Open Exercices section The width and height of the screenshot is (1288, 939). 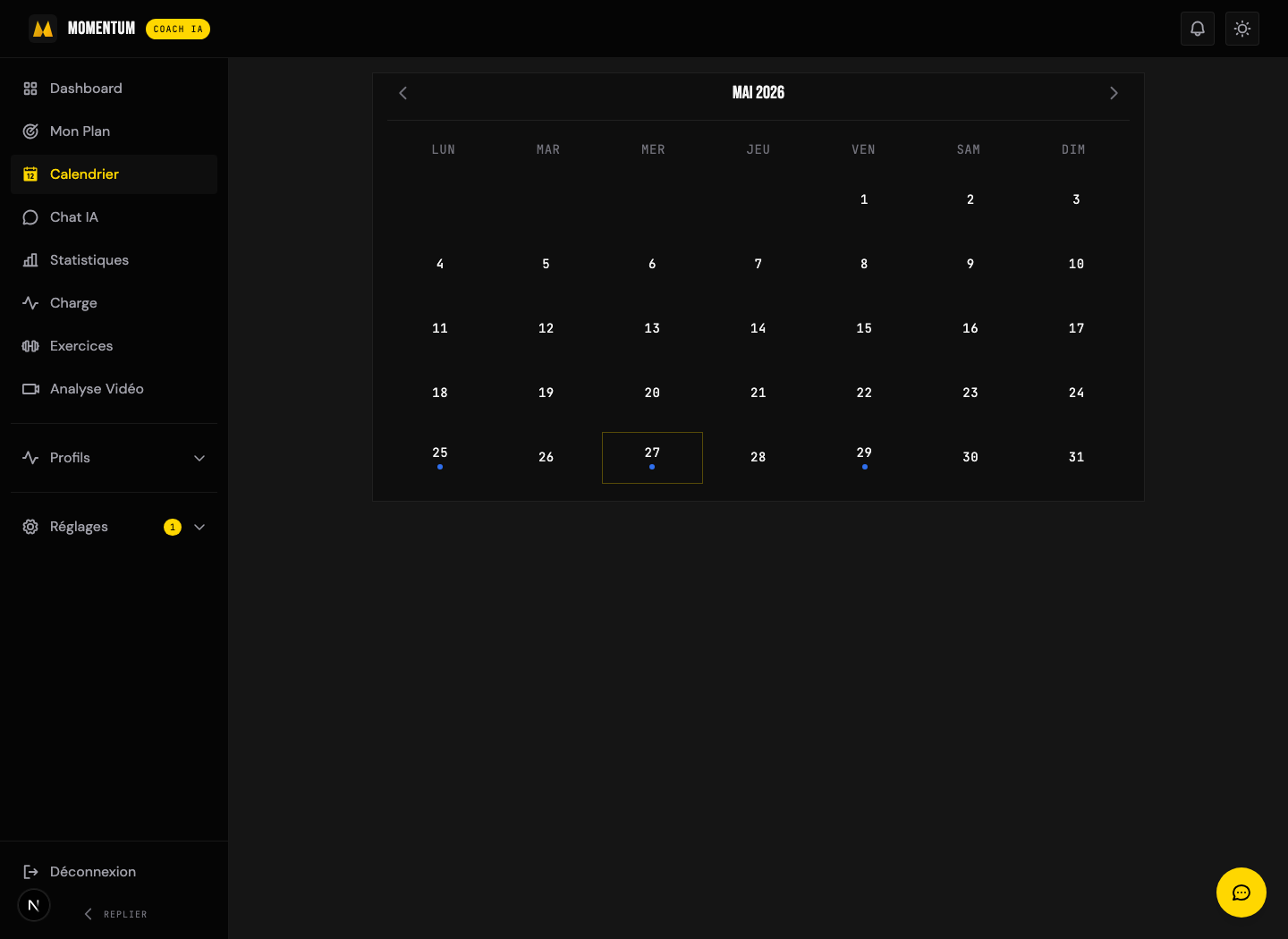click(114, 346)
